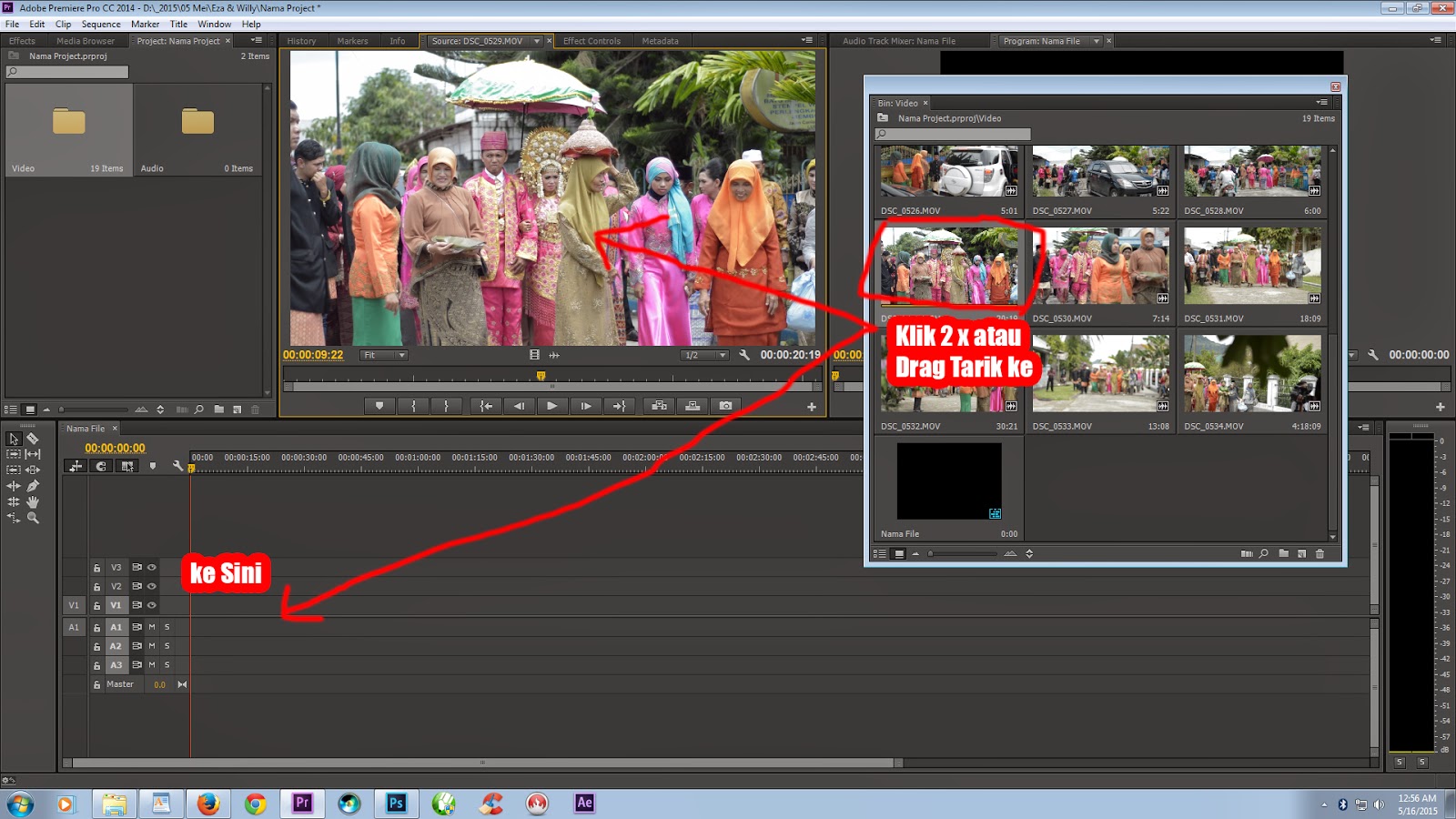1456x819 pixels.
Task: Switch to the Effect Controls tab
Action: 591,41
